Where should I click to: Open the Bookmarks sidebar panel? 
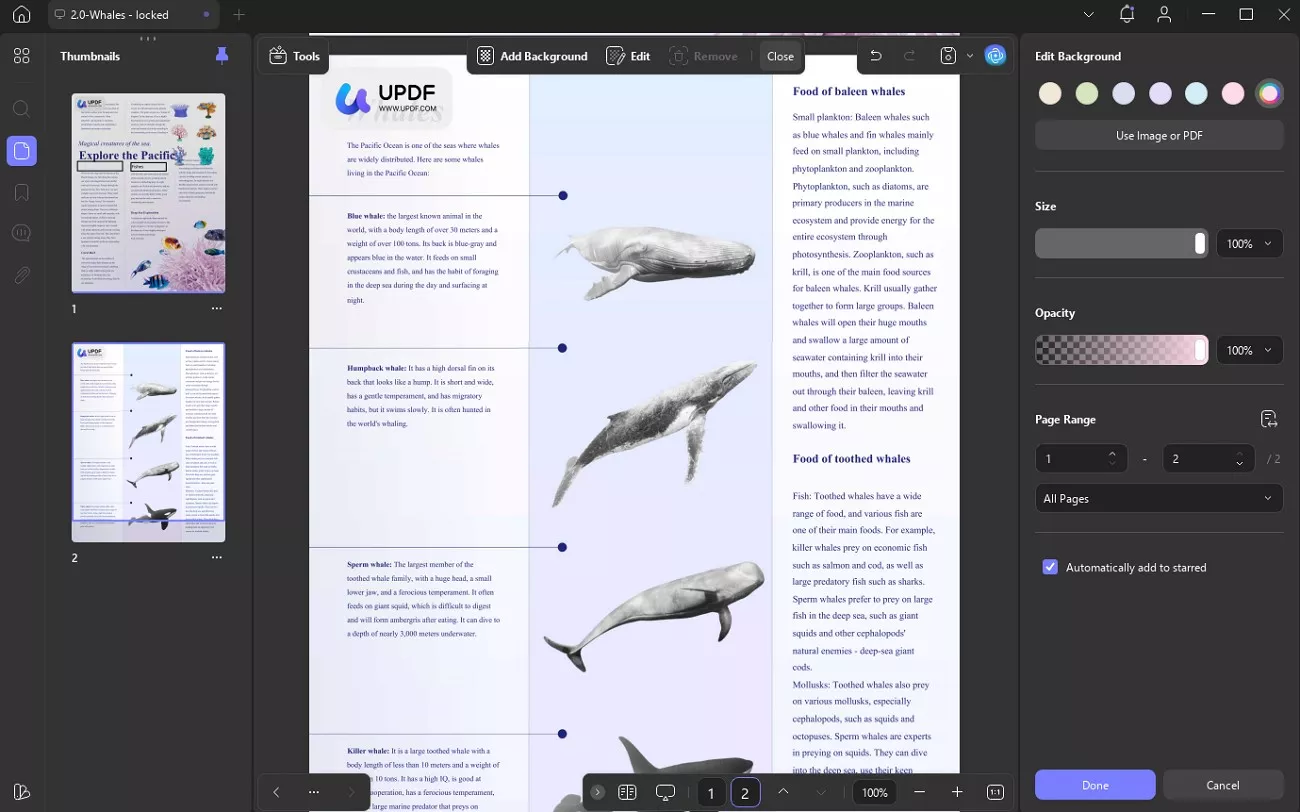click(x=22, y=192)
